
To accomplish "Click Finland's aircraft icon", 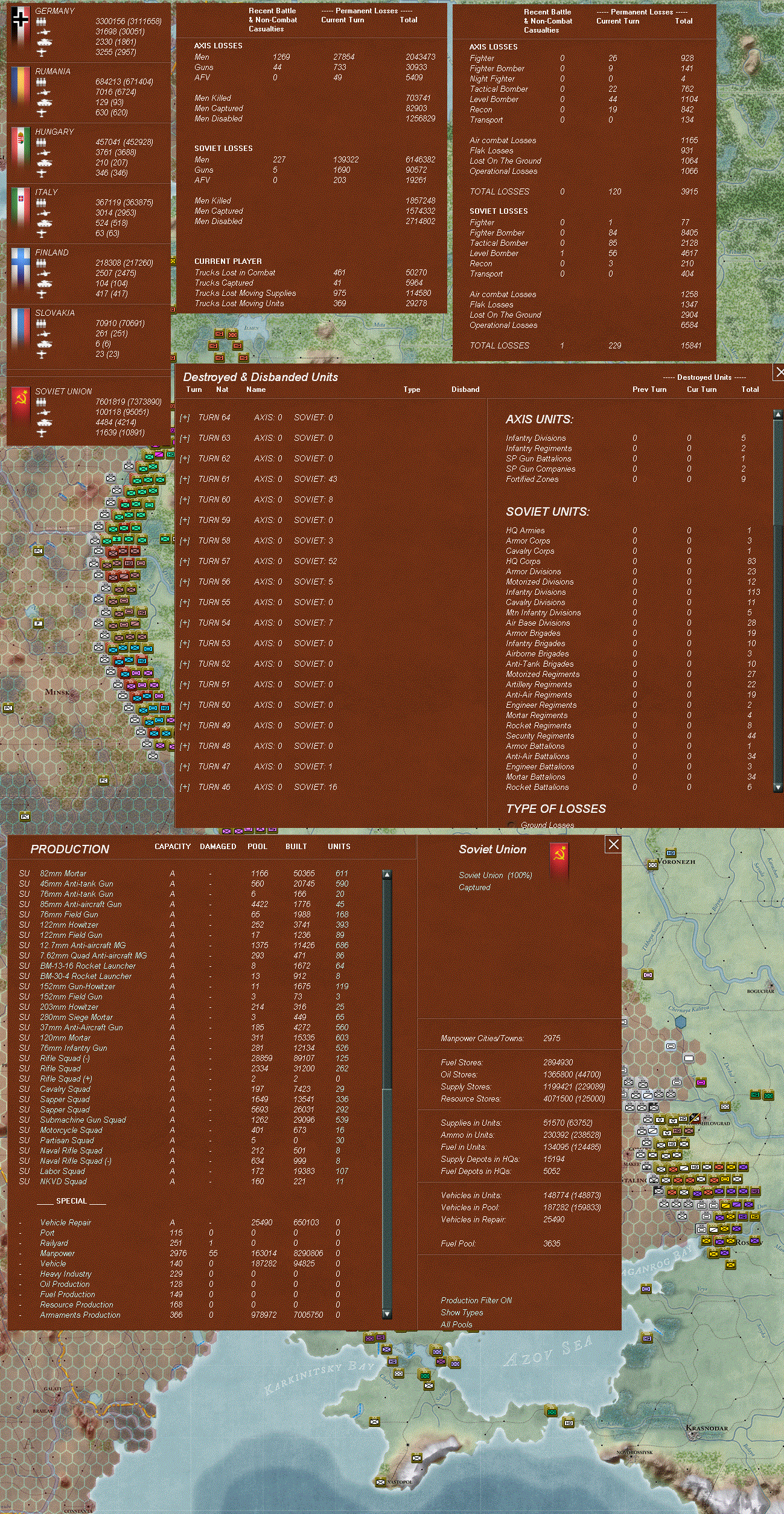I will click(41, 294).
